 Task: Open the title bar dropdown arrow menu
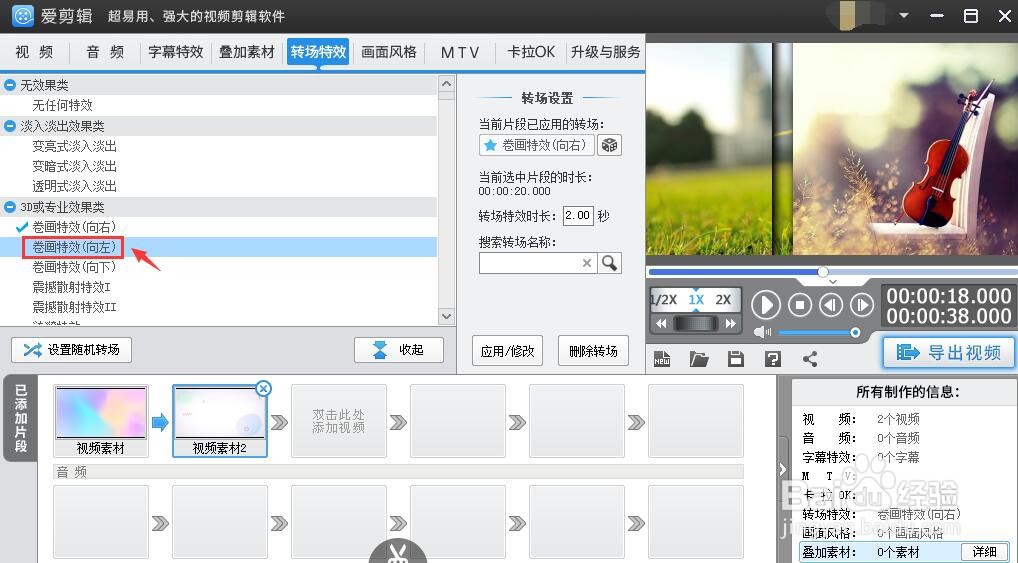tap(904, 16)
